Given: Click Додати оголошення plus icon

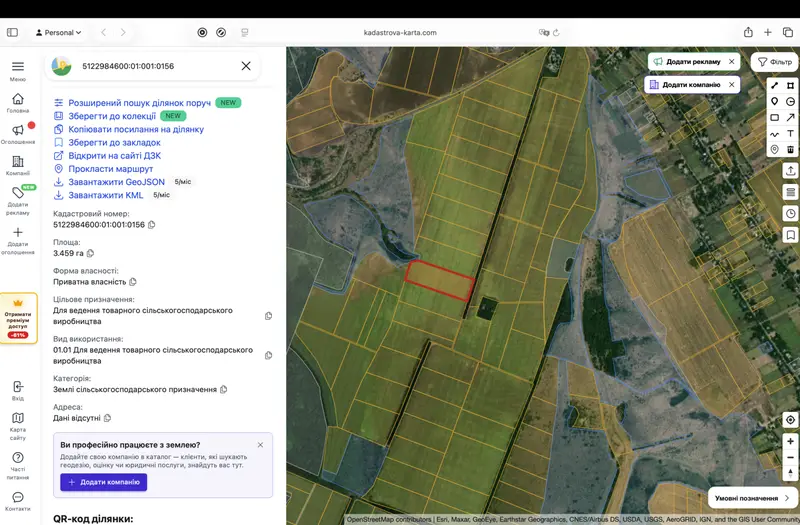Looking at the screenshot, I should point(18,233).
